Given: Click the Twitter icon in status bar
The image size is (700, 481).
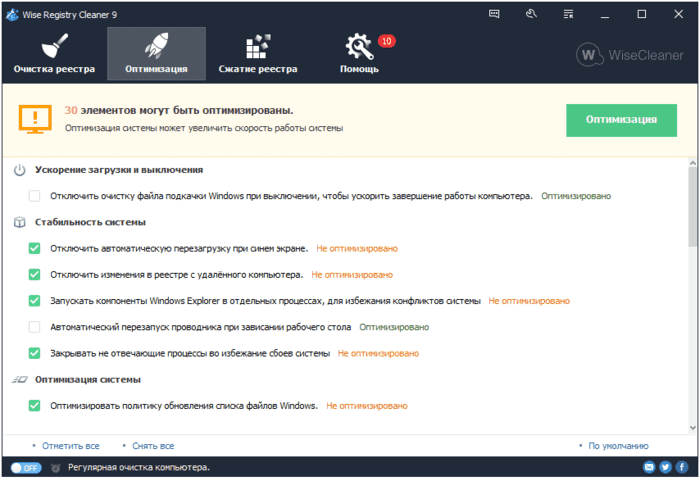Looking at the screenshot, I should (665, 467).
